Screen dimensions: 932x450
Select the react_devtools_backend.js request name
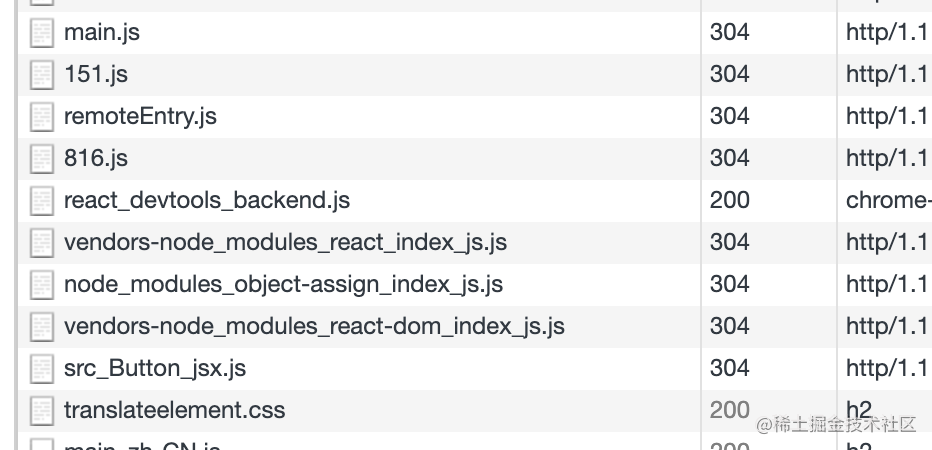pyautogui.click(x=207, y=201)
